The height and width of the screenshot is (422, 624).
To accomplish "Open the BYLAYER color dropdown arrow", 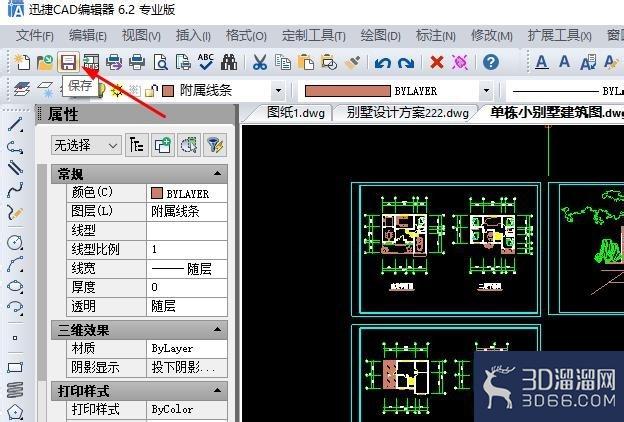I will (x=486, y=91).
